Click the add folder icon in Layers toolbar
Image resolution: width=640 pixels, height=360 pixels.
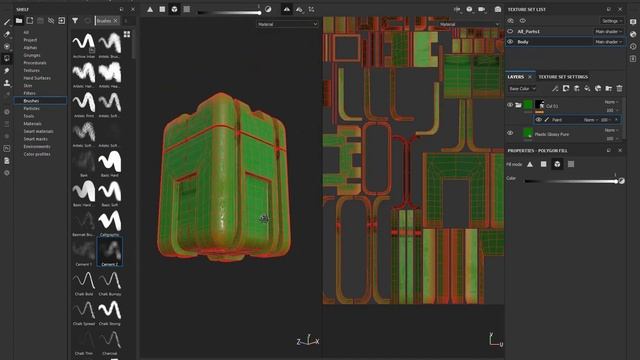[x=609, y=88]
